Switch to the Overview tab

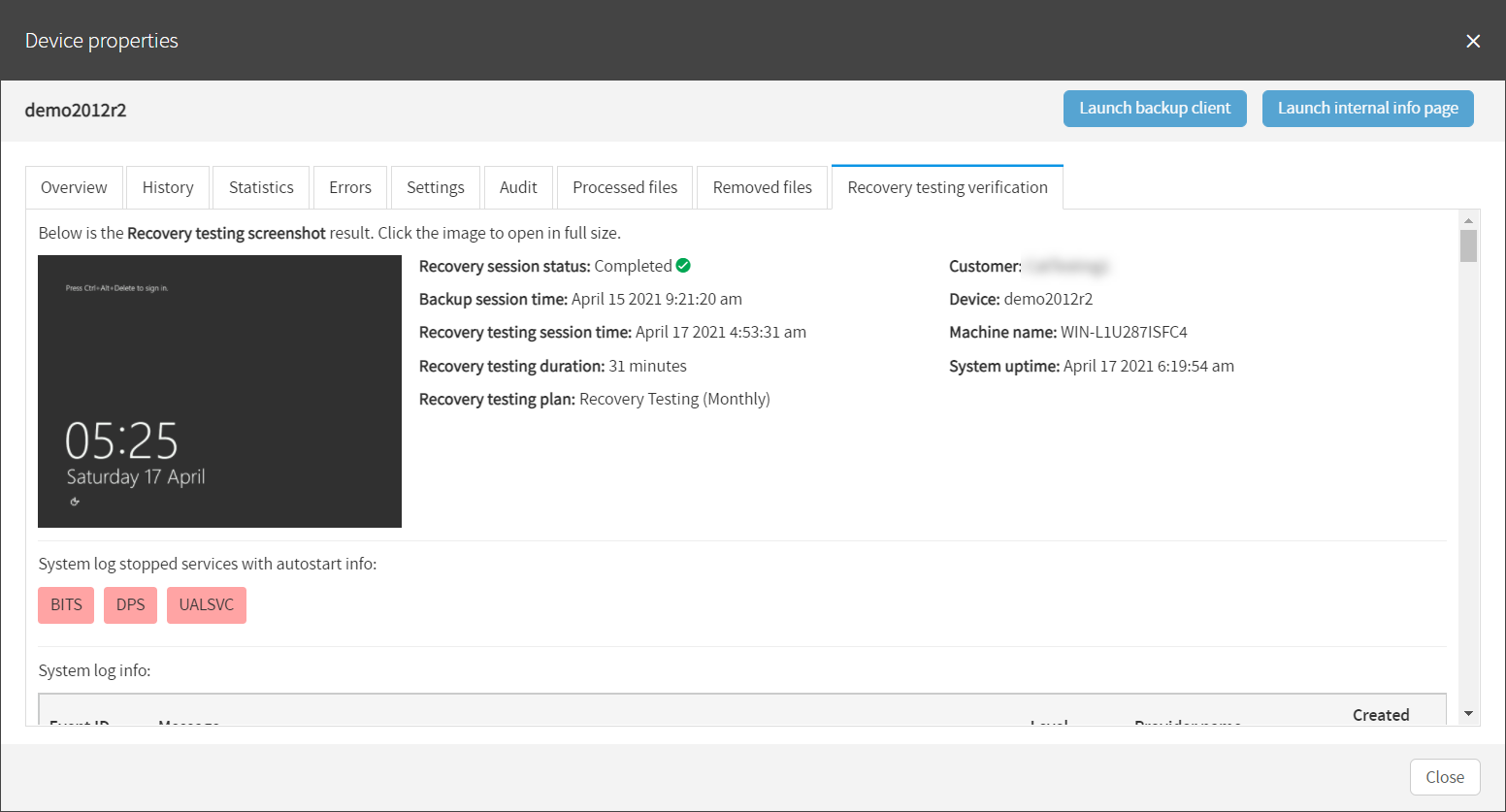coord(74,187)
